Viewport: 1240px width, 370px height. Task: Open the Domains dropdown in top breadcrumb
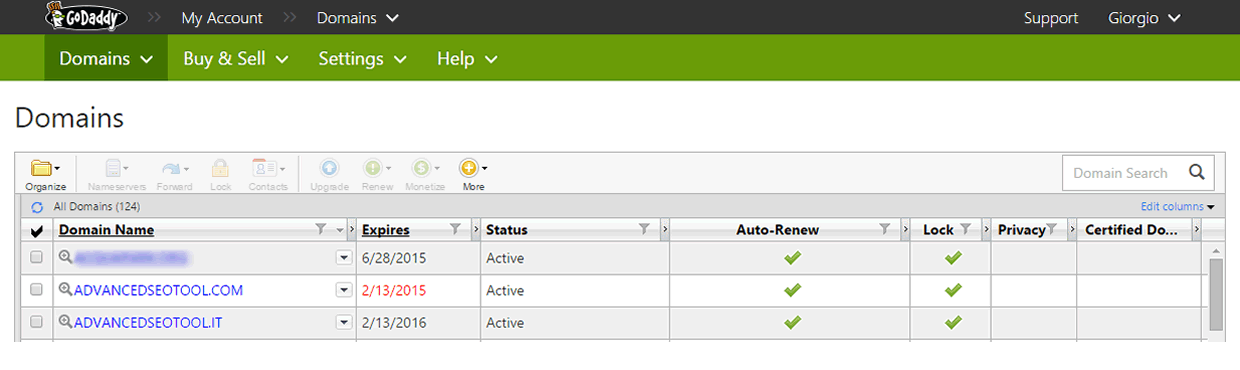(358, 18)
